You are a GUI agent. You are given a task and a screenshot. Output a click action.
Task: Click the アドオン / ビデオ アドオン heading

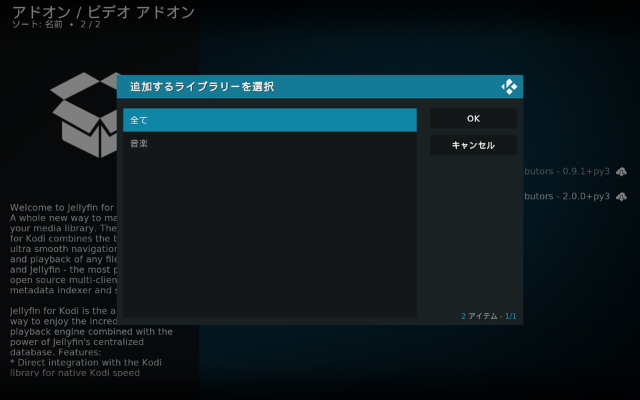point(103,12)
